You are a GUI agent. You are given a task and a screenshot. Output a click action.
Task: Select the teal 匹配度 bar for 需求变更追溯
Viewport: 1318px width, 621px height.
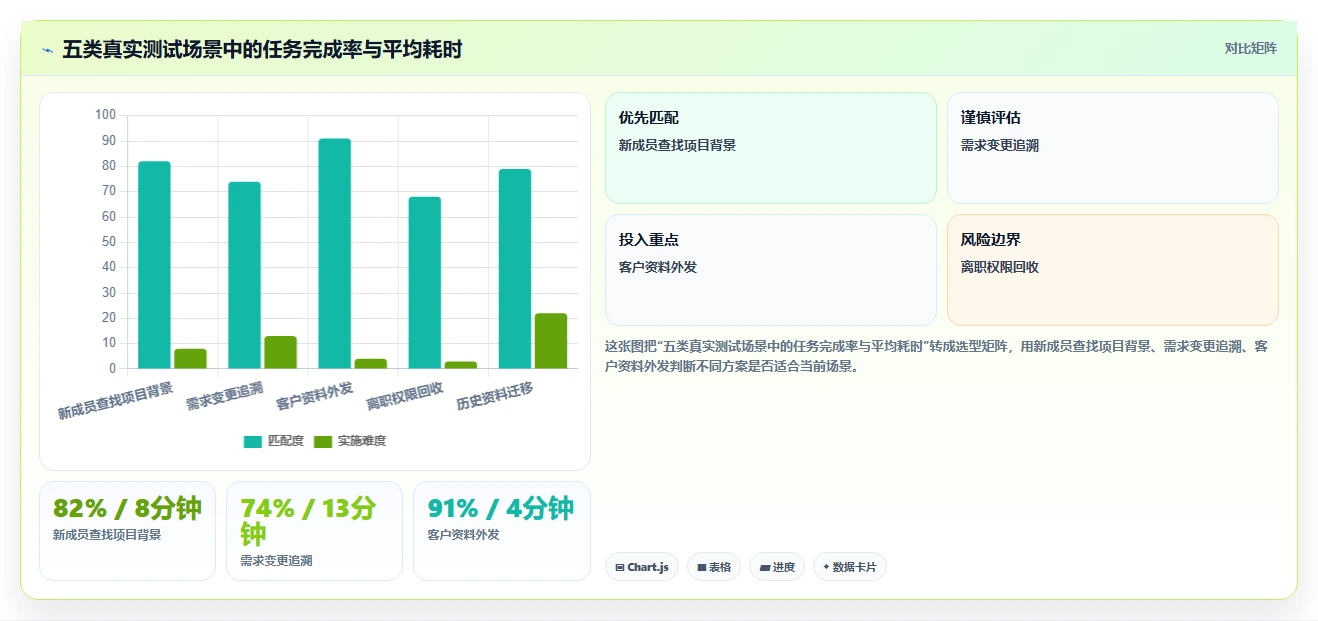244,275
